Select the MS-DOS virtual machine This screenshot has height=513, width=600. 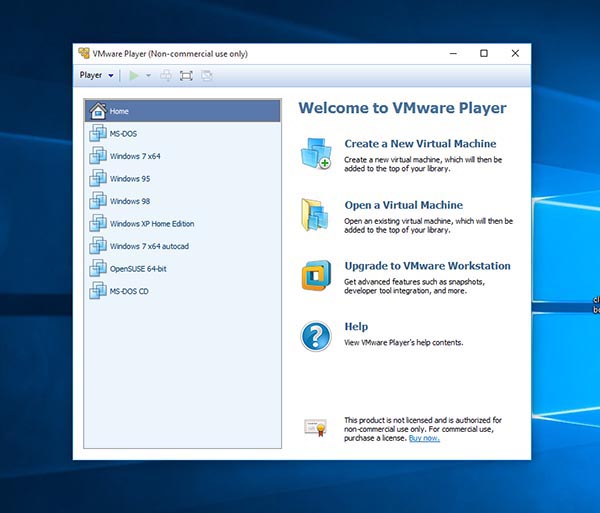click(183, 134)
